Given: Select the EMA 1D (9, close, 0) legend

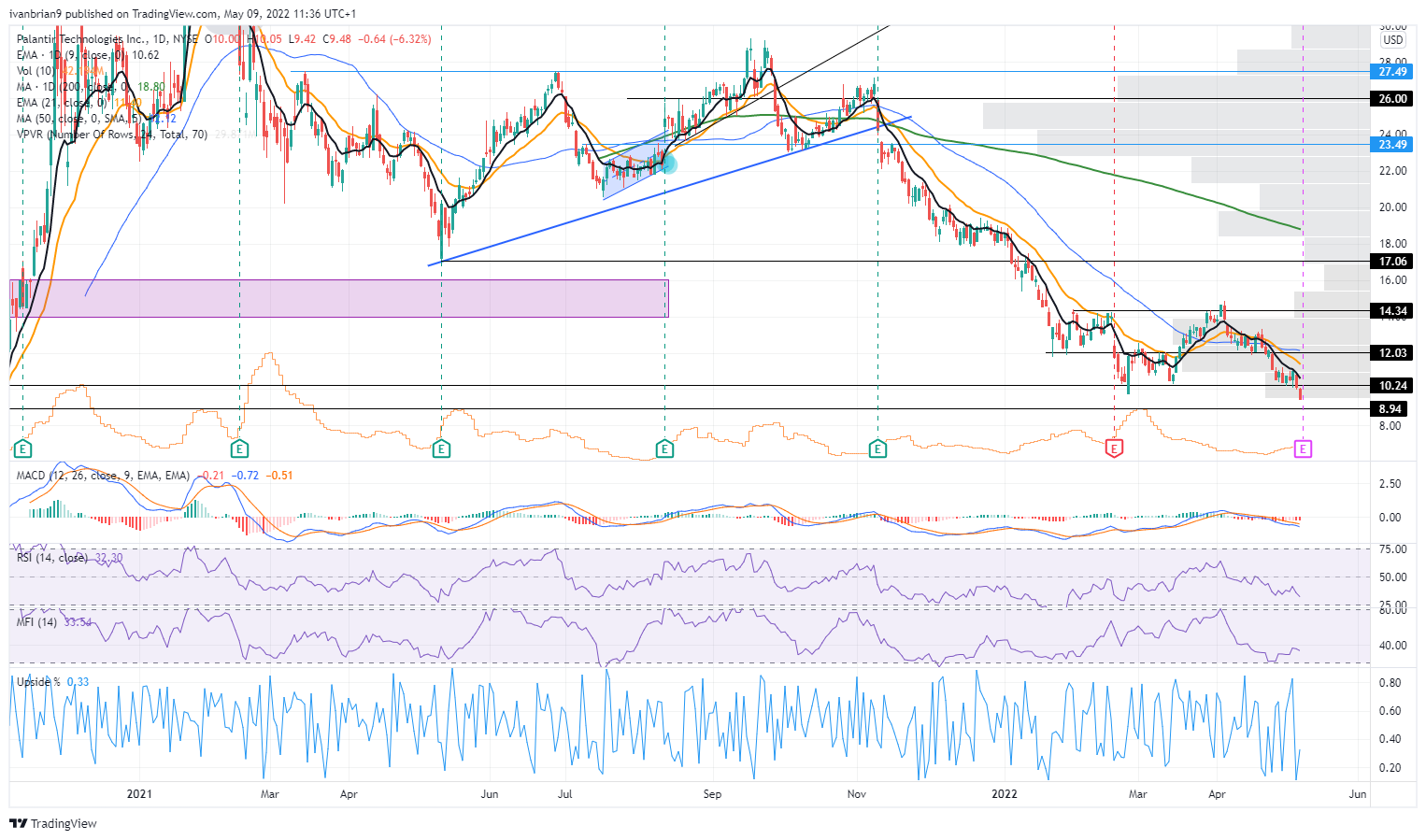Looking at the screenshot, I should 72,55.
